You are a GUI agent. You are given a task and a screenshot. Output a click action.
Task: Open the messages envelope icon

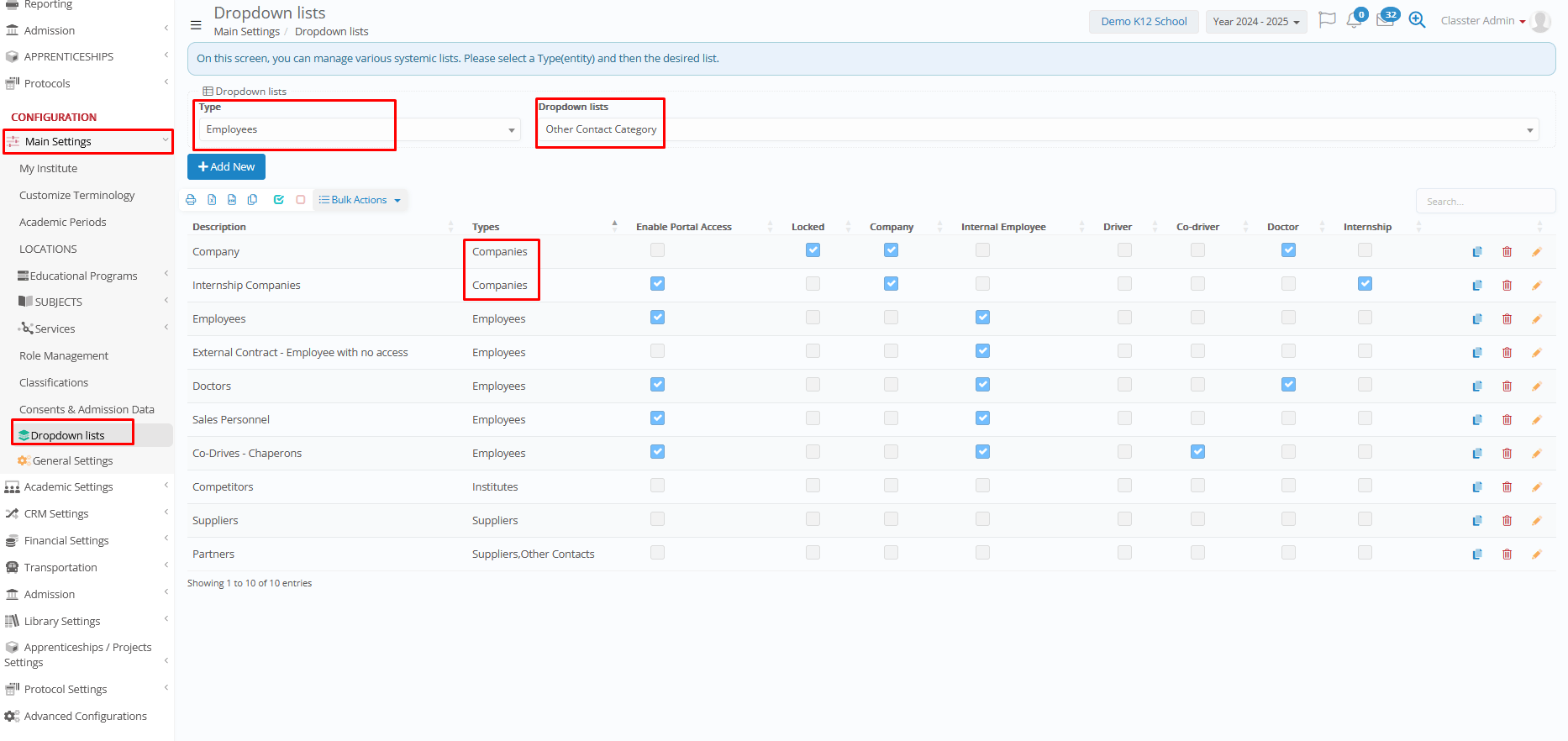click(x=1385, y=21)
